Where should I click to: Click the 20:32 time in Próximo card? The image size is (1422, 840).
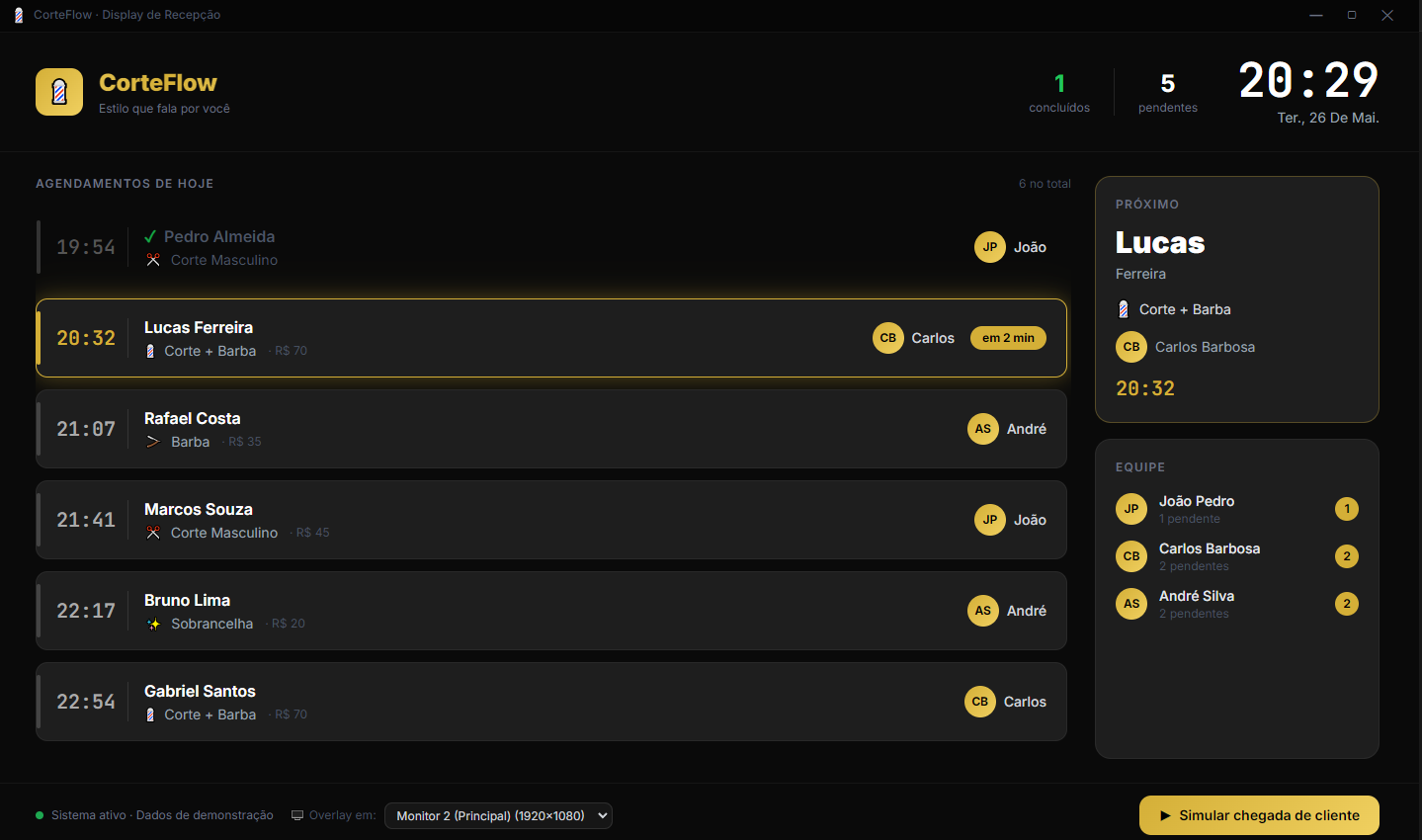coord(1145,388)
